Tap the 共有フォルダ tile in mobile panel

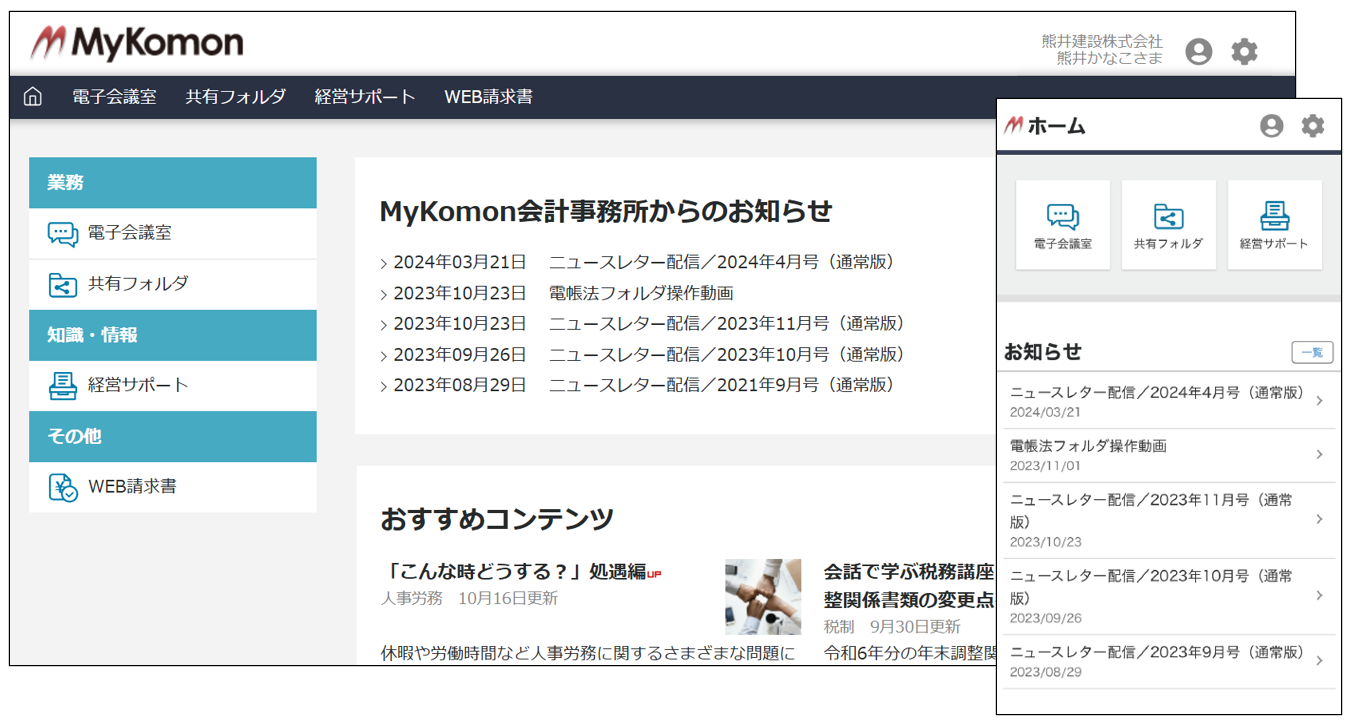pyautogui.click(x=1168, y=225)
